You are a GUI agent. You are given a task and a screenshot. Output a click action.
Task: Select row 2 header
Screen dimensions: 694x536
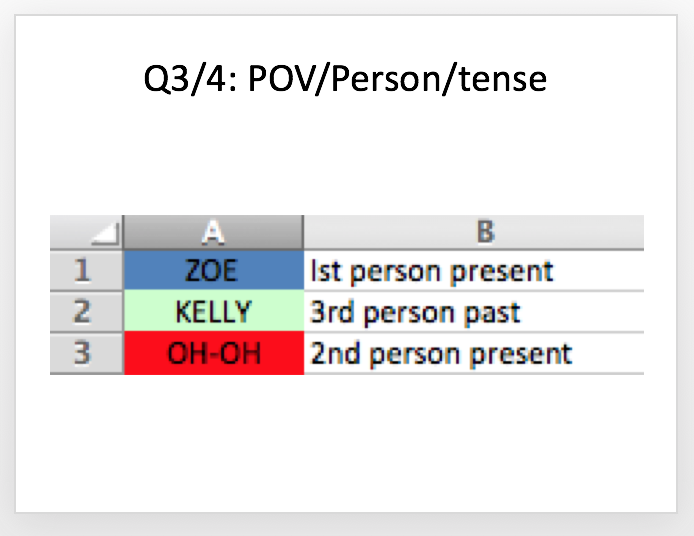point(86,312)
